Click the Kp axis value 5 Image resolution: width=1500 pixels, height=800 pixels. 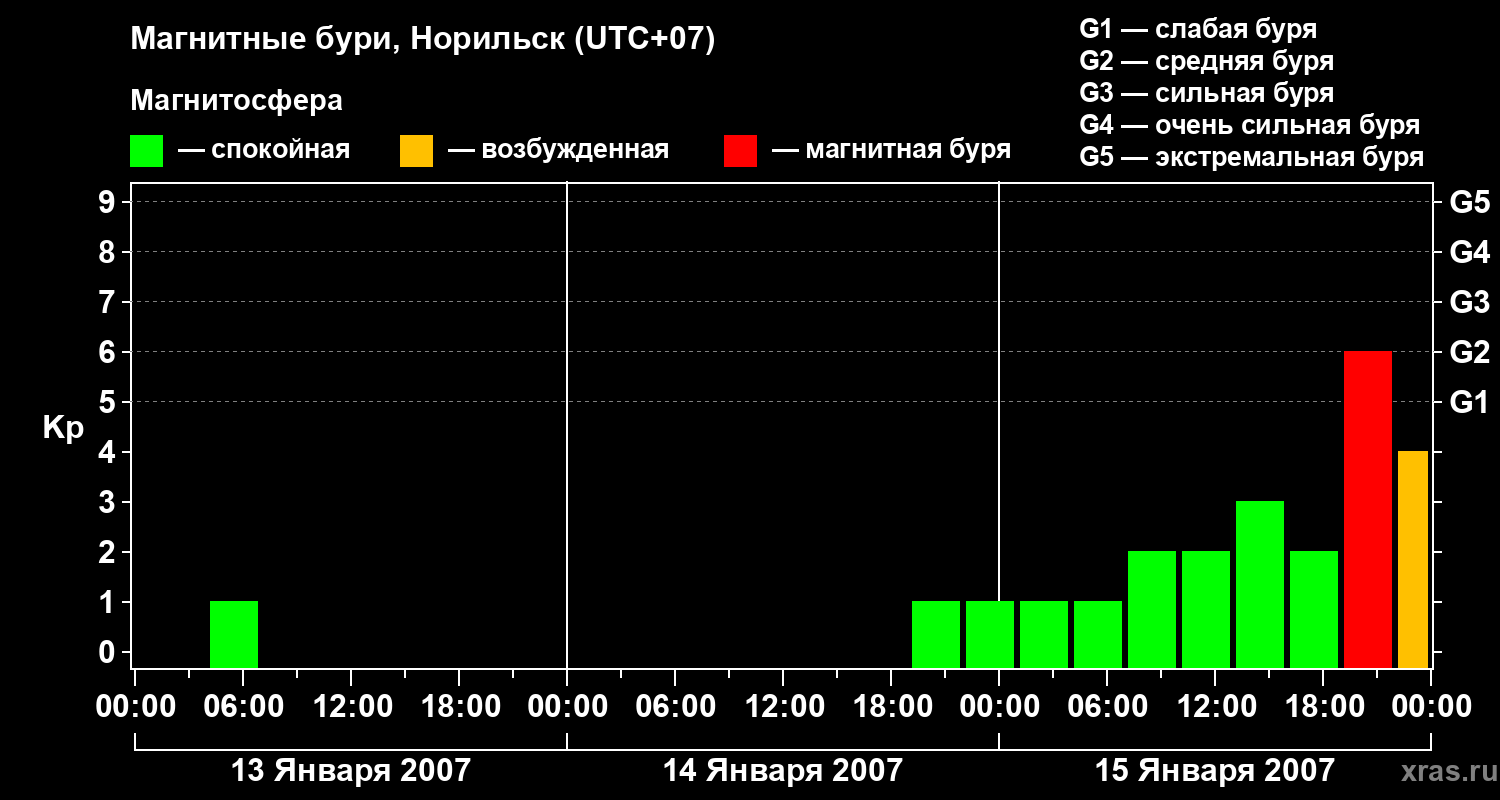point(109,402)
